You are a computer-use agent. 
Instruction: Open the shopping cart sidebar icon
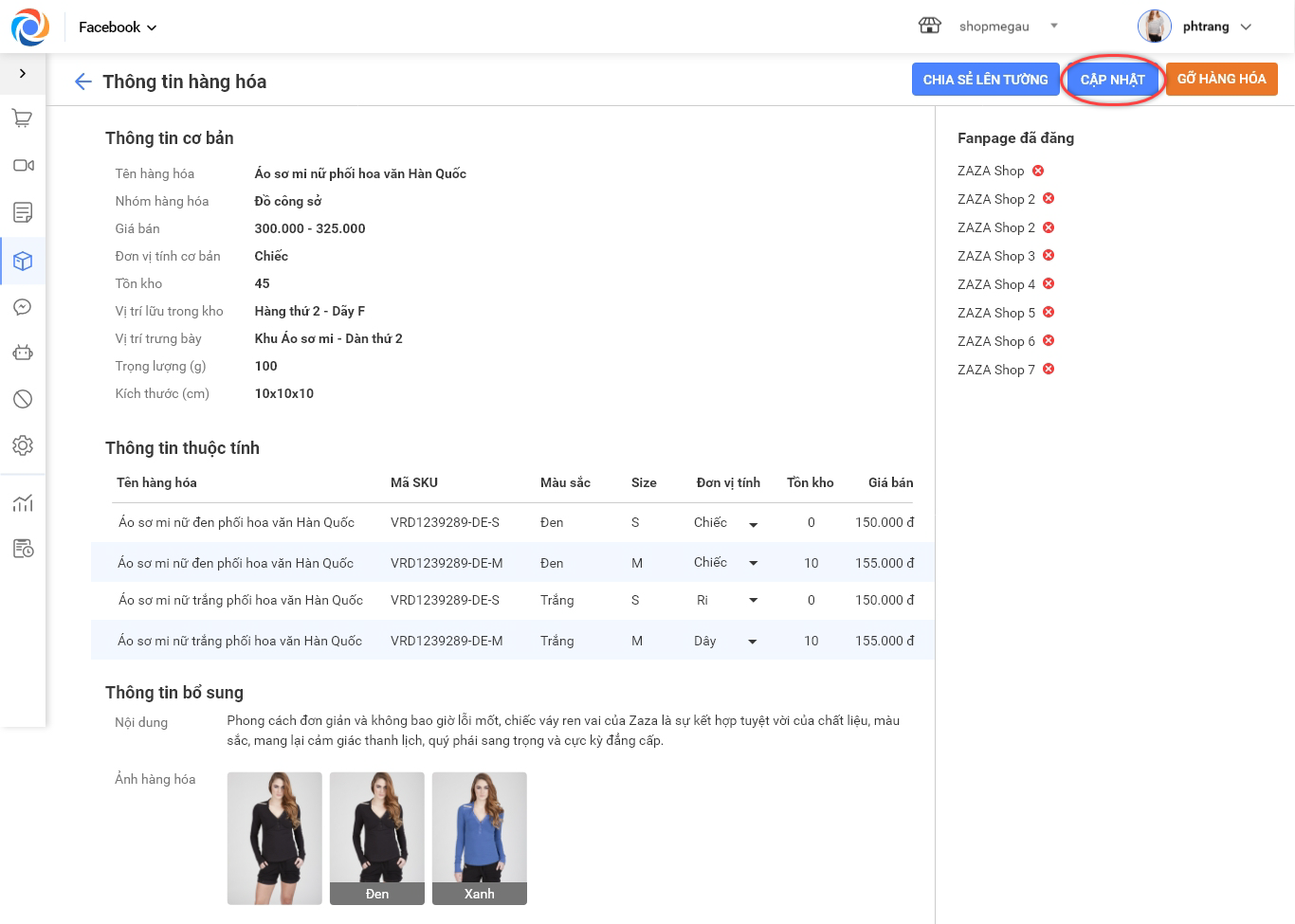(x=23, y=118)
